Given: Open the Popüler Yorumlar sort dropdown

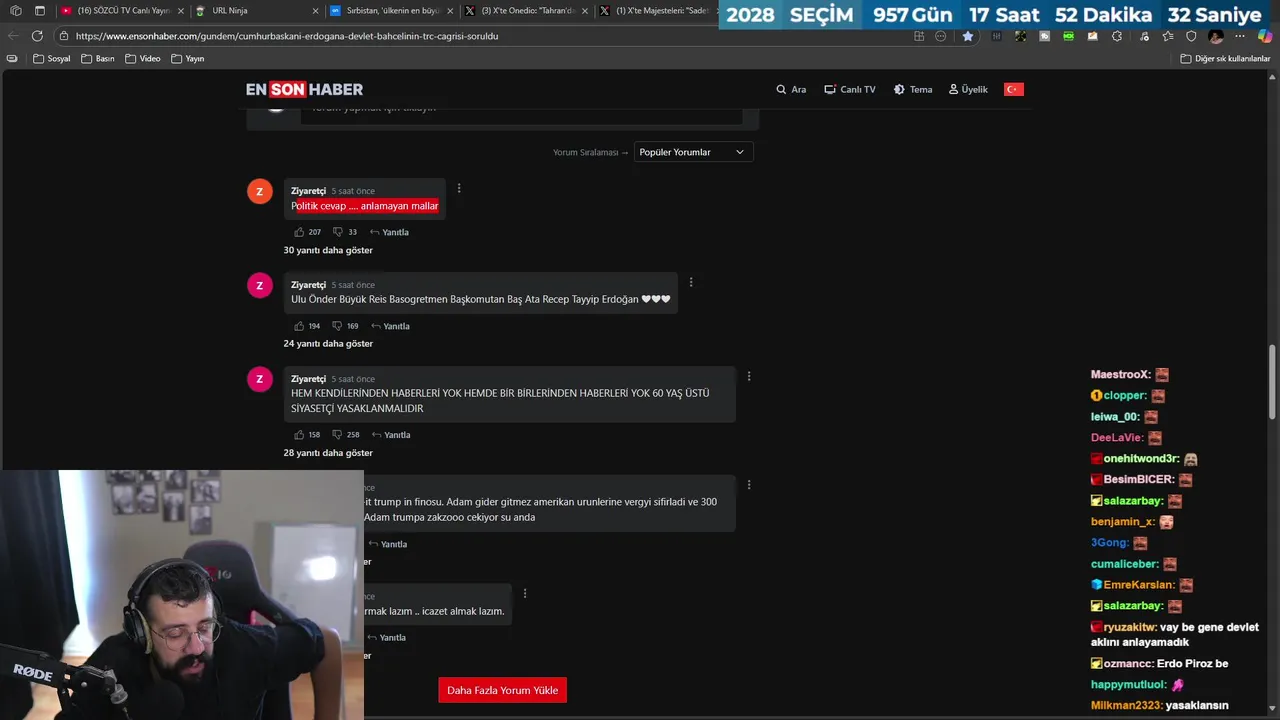Looking at the screenshot, I should coord(693,152).
